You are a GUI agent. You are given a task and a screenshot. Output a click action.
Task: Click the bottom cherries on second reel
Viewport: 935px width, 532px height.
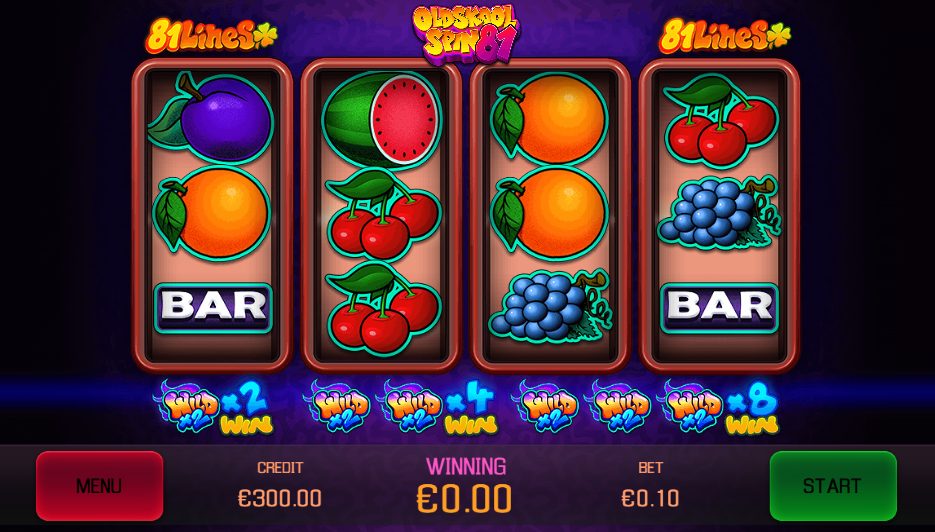tap(383, 308)
